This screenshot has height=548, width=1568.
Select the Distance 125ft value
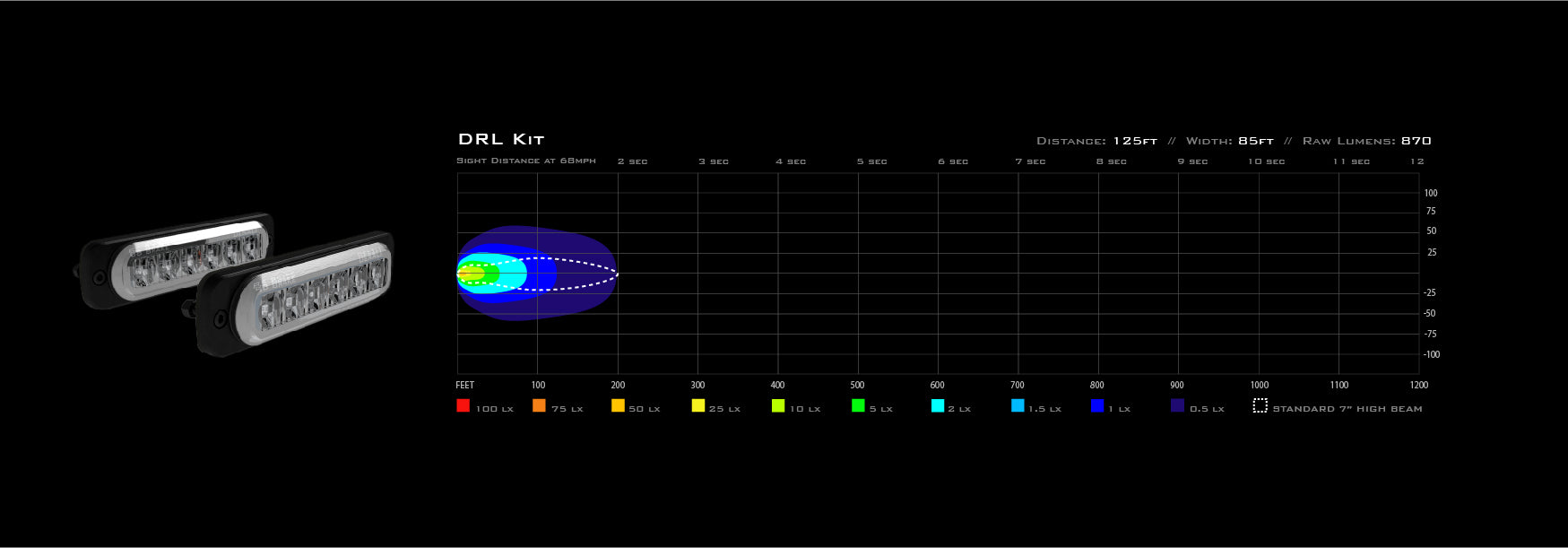1135,141
